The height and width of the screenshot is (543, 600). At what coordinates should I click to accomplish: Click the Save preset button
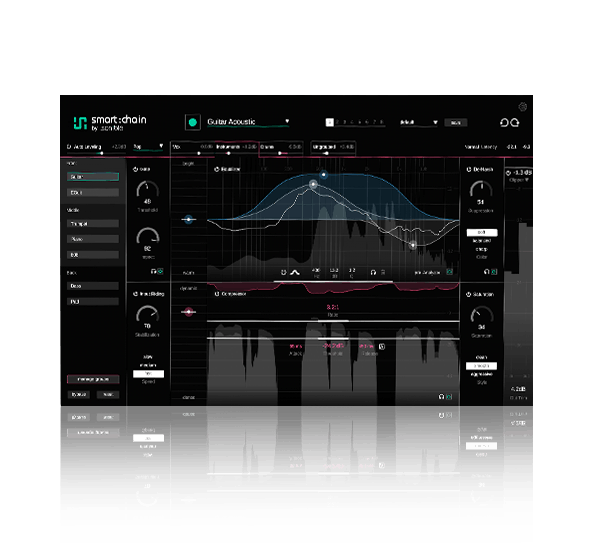click(455, 122)
